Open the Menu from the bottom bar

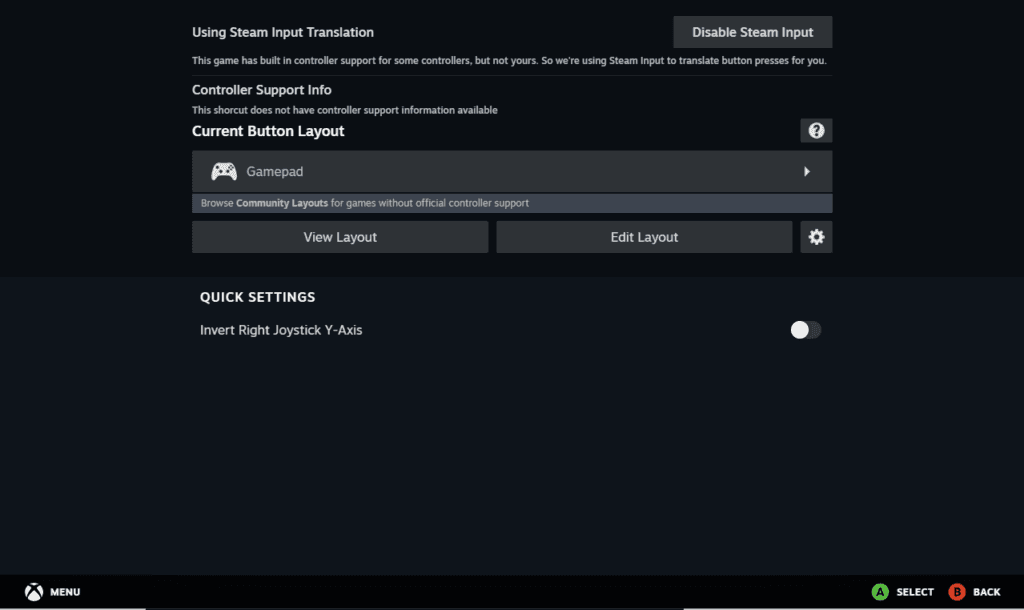tap(52, 591)
